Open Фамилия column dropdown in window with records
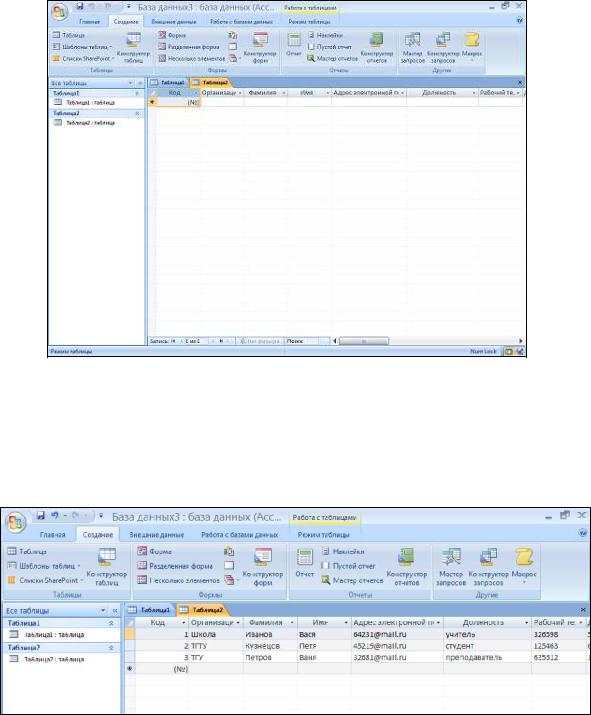The height and width of the screenshot is (715, 591). pyautogui.click(x=291, y=622)
